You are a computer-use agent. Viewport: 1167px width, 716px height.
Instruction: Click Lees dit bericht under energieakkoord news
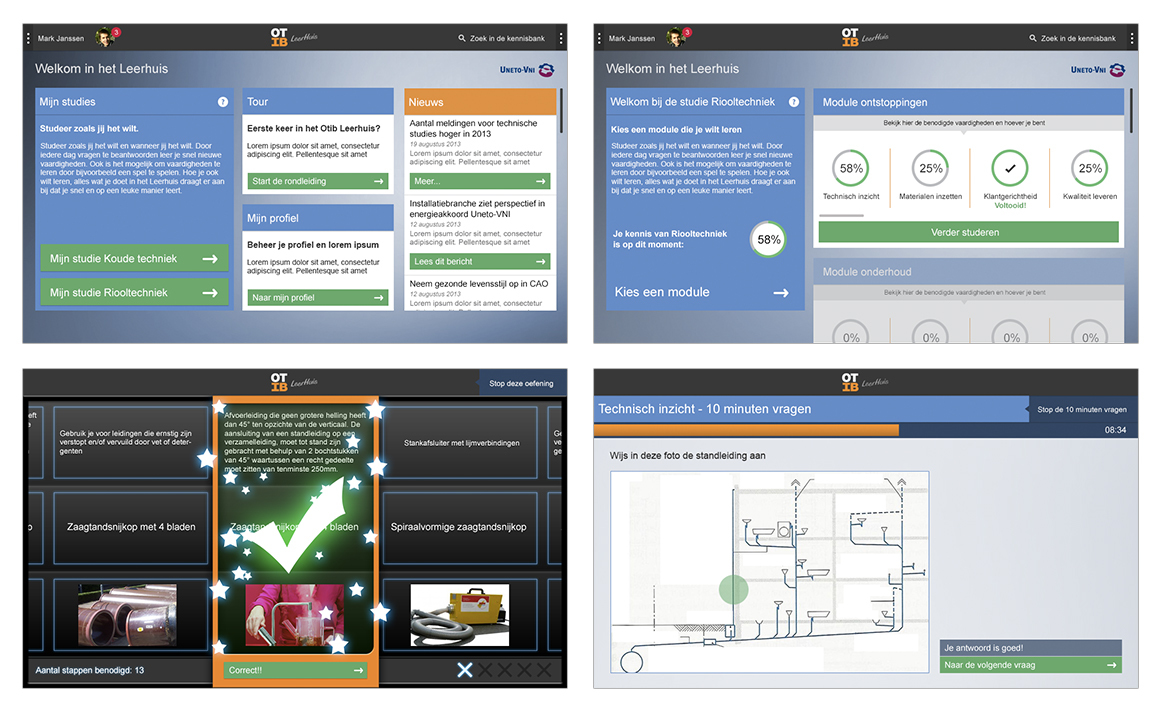tap(480, 262)
